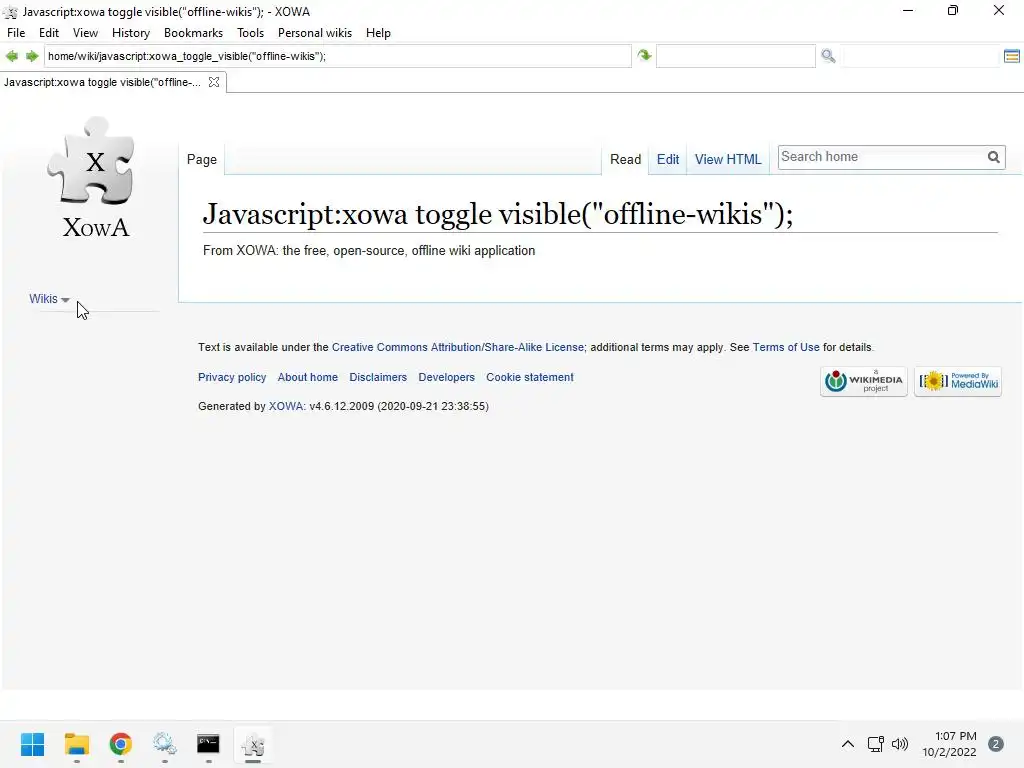Select the Page tab
This screenshot has height=768, width=1024.
point(202,159)
